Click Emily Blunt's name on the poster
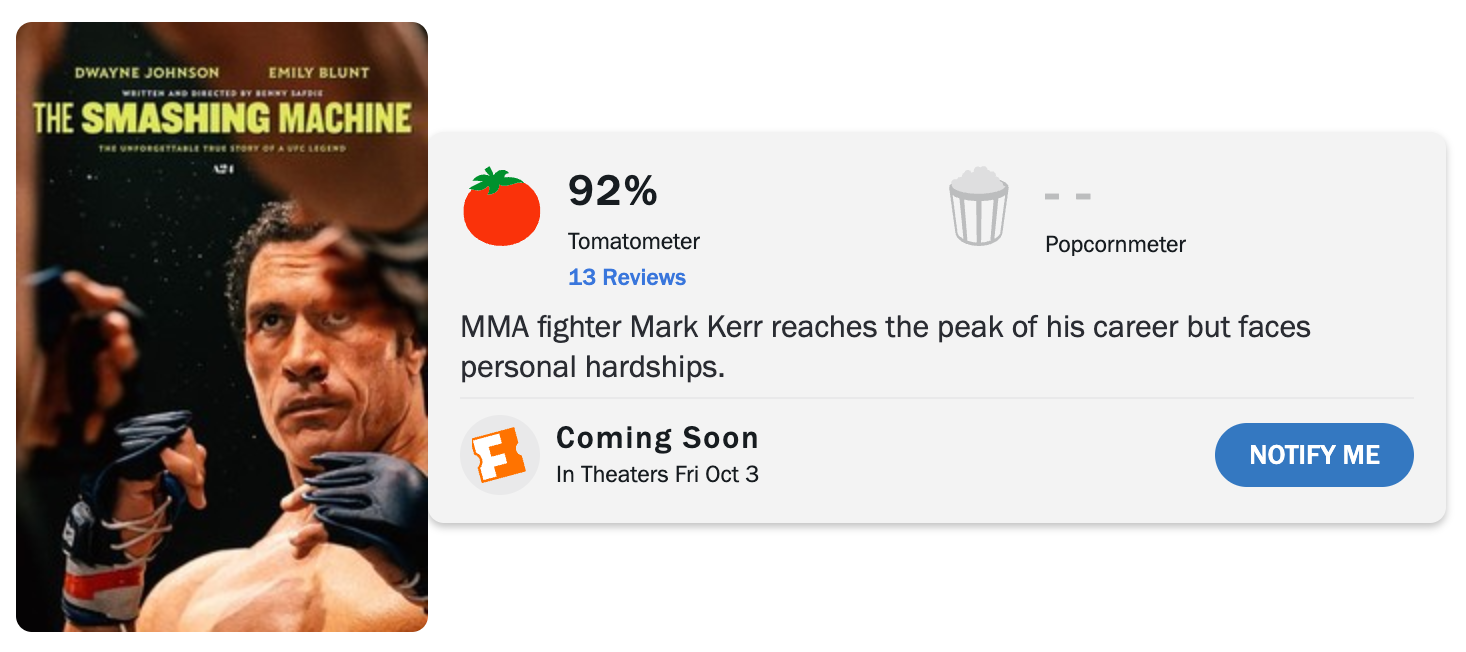This screenshot has height=652, width=1466. [x=319, y=73]
